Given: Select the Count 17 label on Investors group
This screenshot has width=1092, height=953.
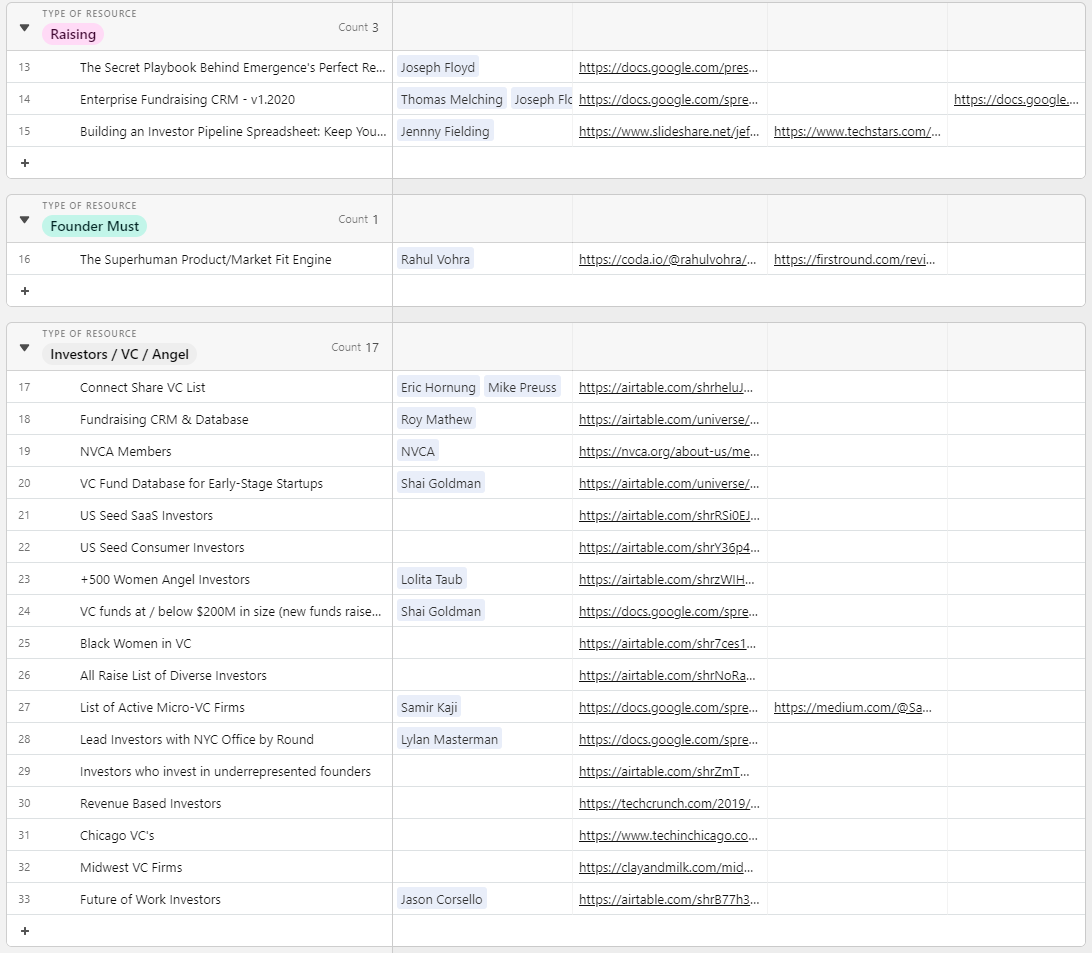Looking at the screenshot, I should point(355,347).
